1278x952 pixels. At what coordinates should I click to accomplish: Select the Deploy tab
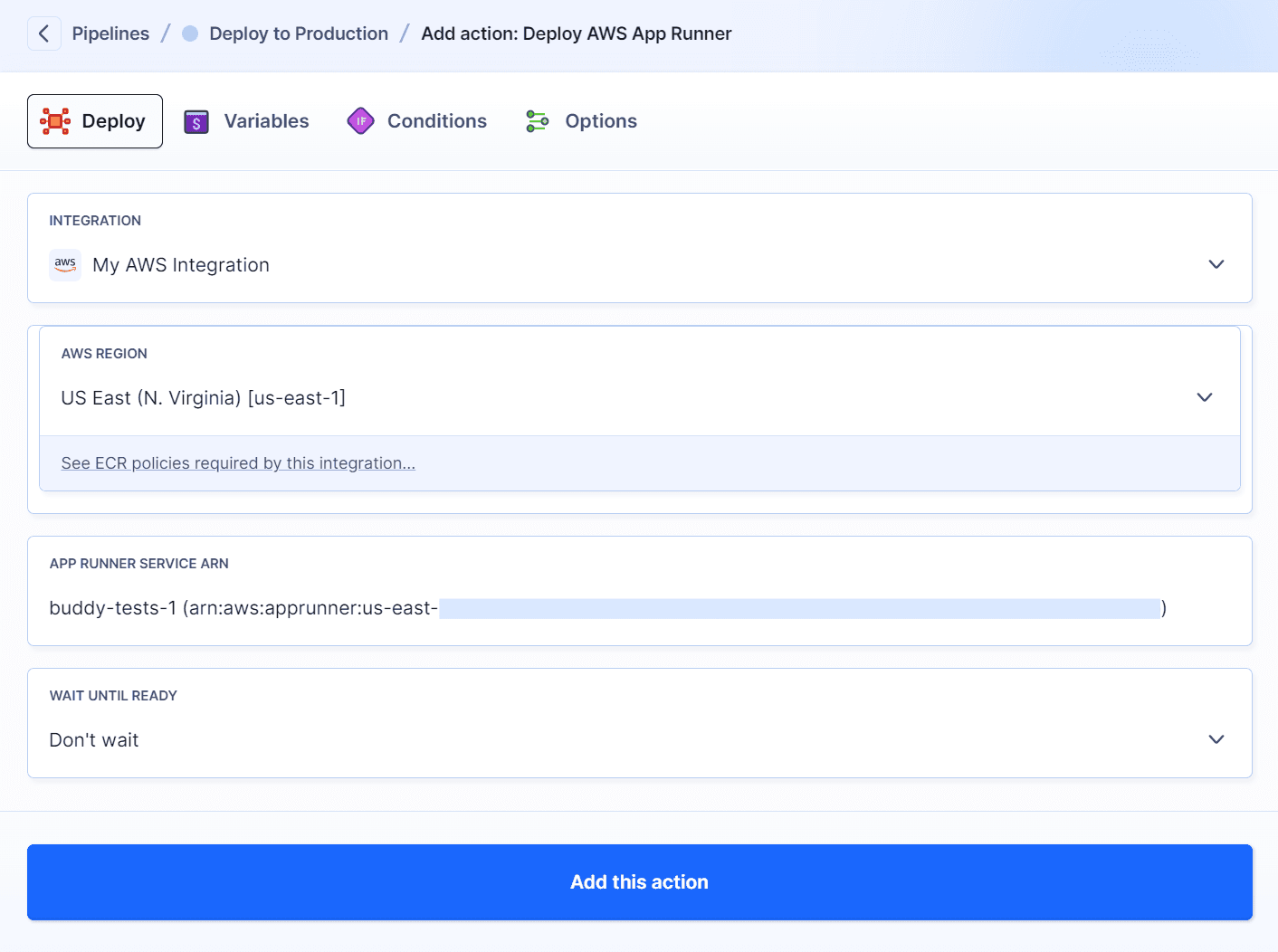(x=94, y=120)
